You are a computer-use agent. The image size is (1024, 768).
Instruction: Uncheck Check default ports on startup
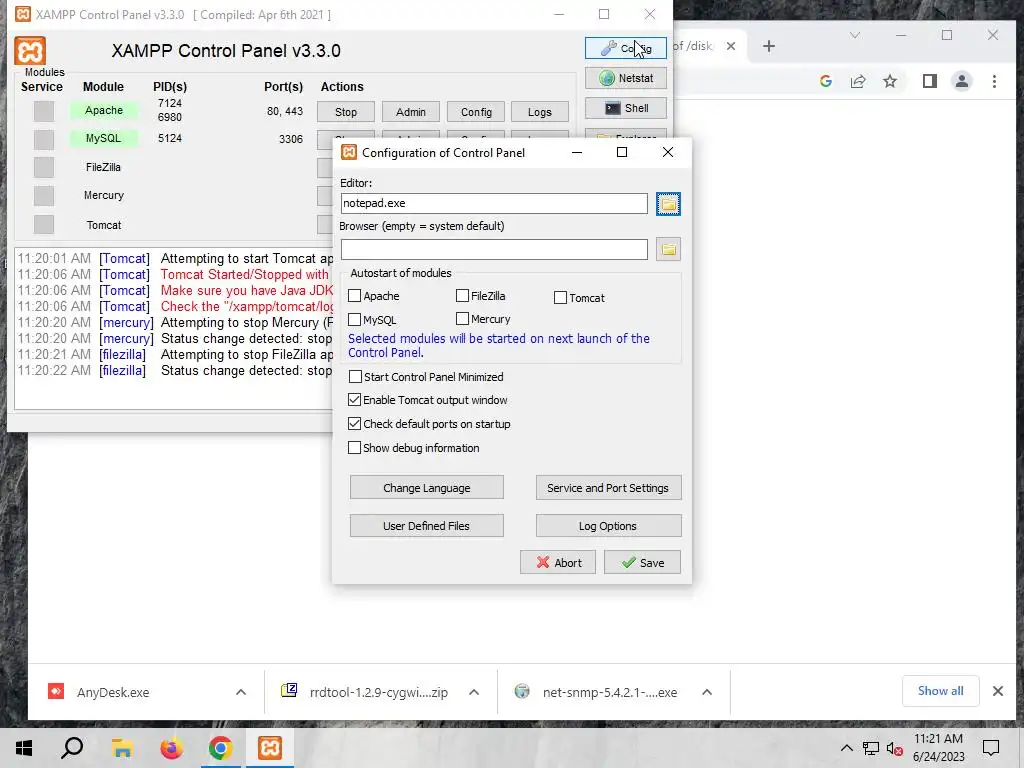[355, 424]
